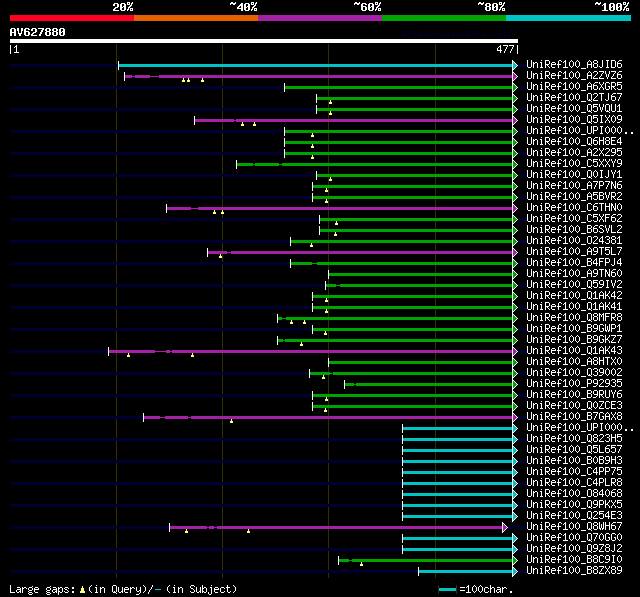Click the cyan alignment bar for B8ZX89
The width and height of the screenshot is (640, 597).
466,571
